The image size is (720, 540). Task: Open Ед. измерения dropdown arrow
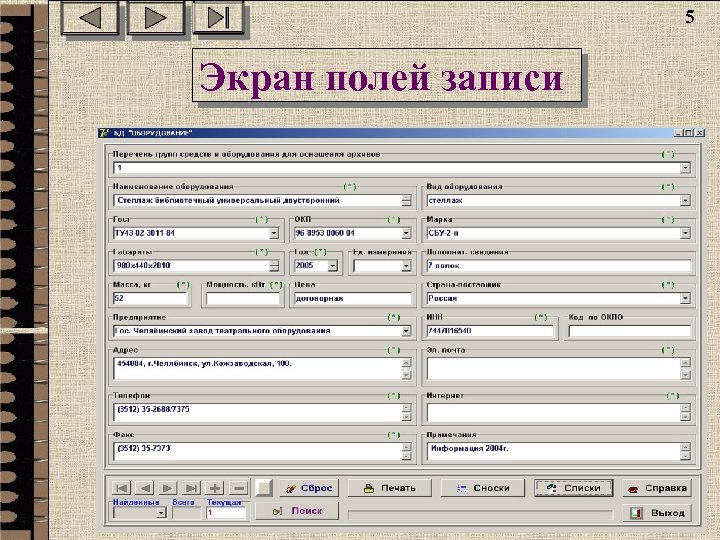(x=406, y=266)
